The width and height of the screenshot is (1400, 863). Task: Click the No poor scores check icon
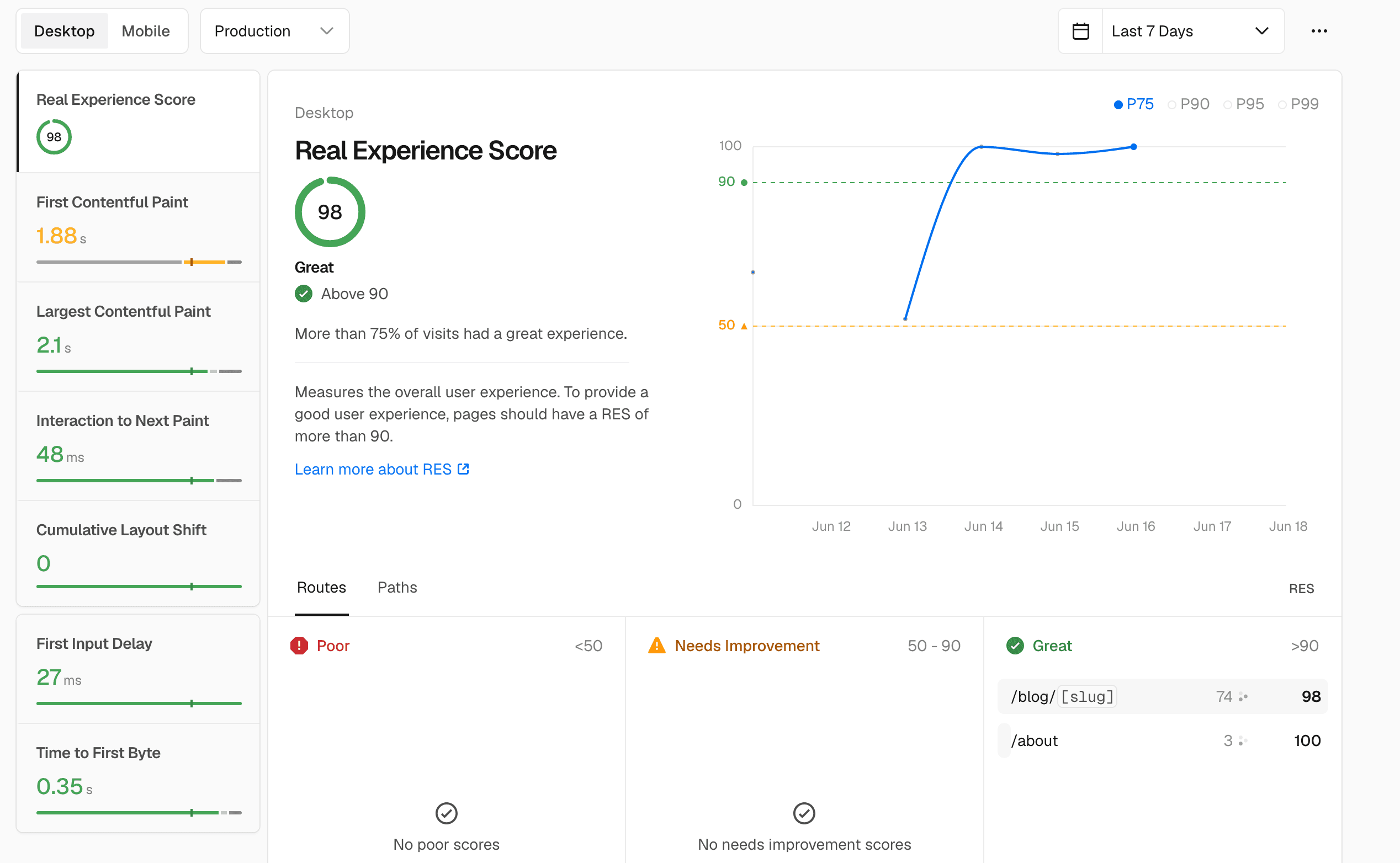pyautogui.click(x=447, y=813)
